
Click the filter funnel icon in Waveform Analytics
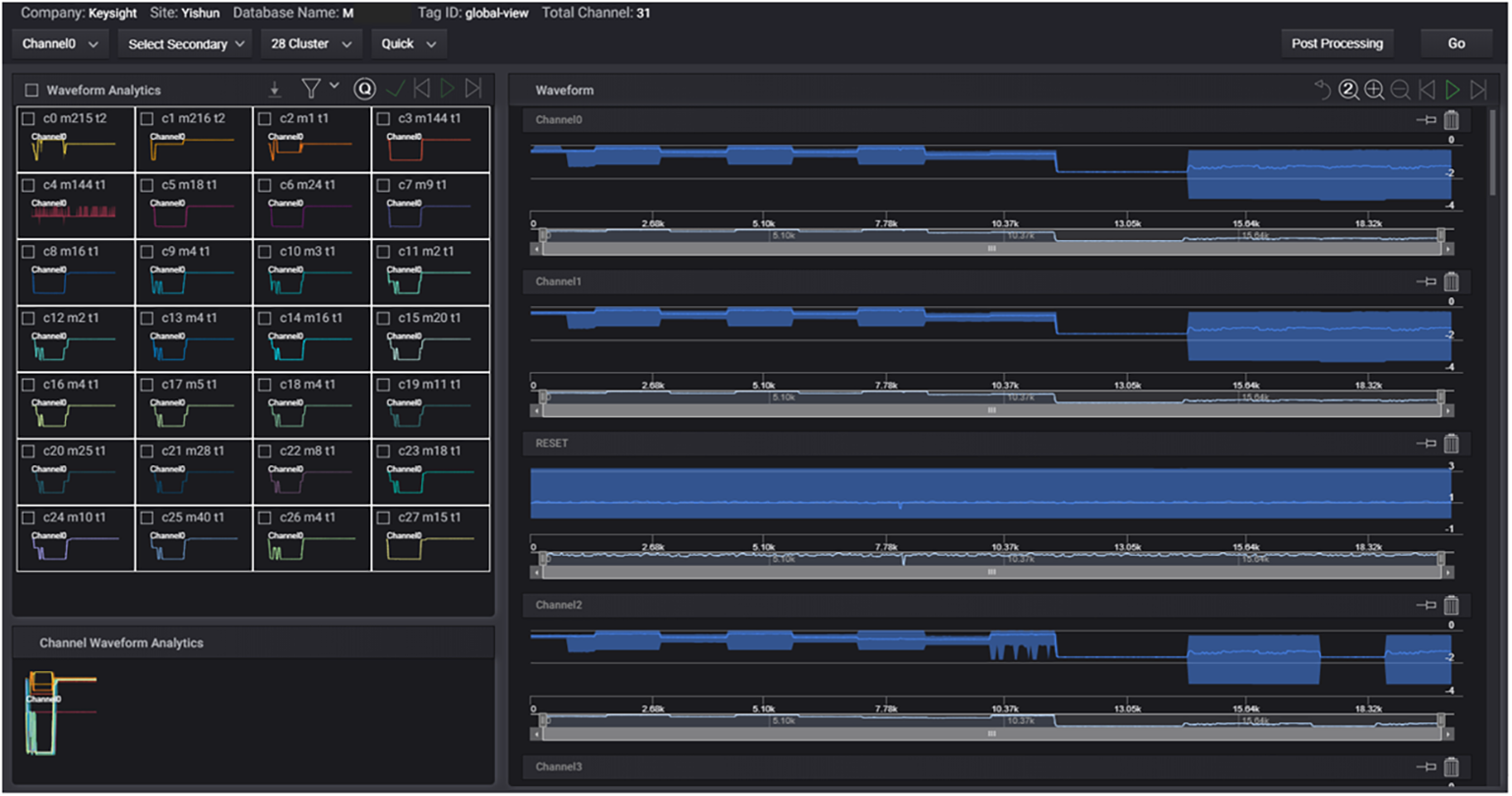[x=311, y=90]
